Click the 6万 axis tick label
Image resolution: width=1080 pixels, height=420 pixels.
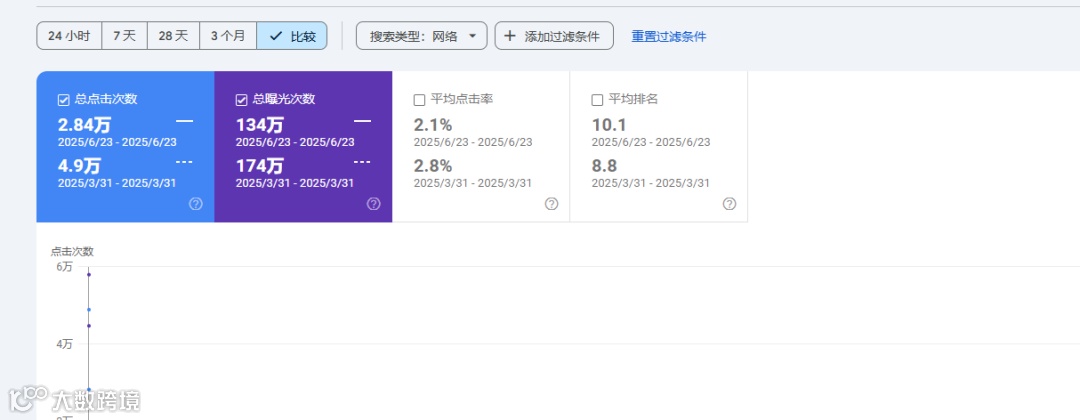click(x=64, y=266)
